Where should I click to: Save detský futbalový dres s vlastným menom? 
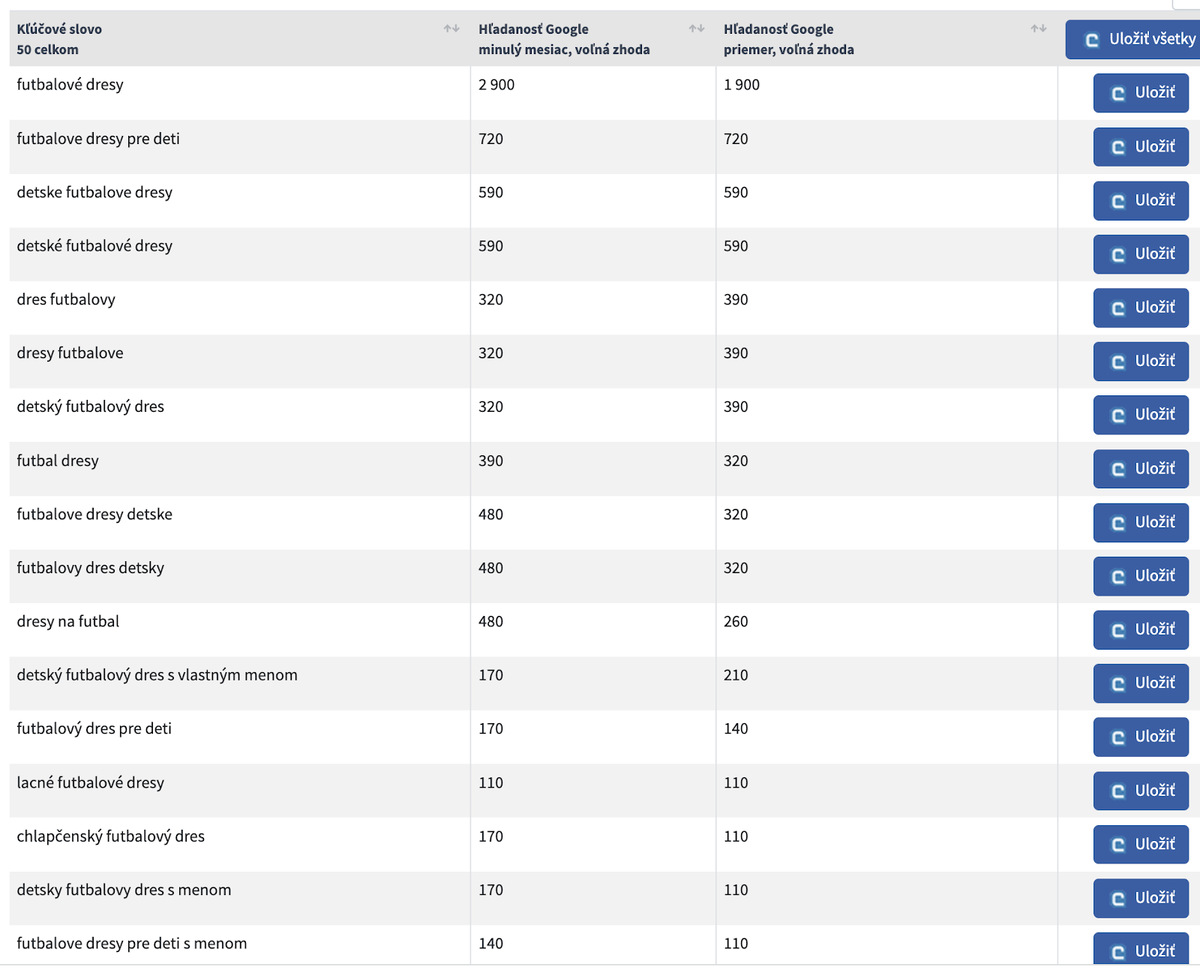point(1141,683)
